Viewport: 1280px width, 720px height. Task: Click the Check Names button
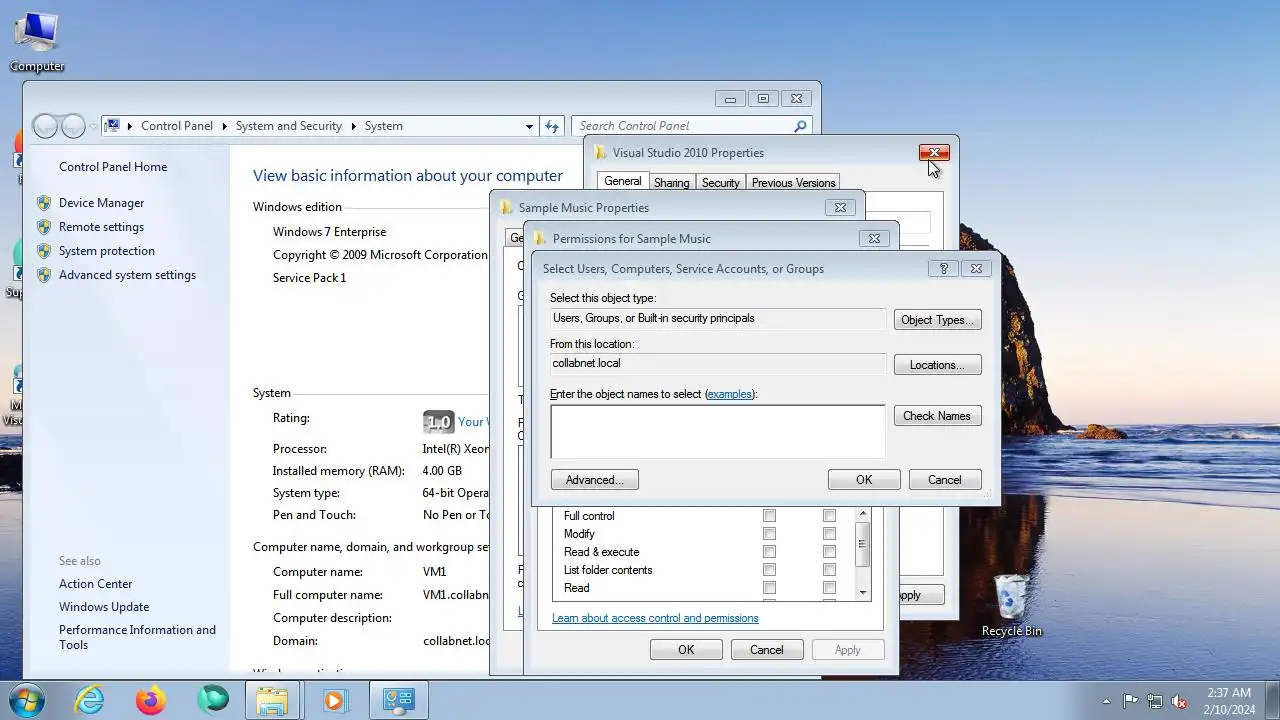937,416
